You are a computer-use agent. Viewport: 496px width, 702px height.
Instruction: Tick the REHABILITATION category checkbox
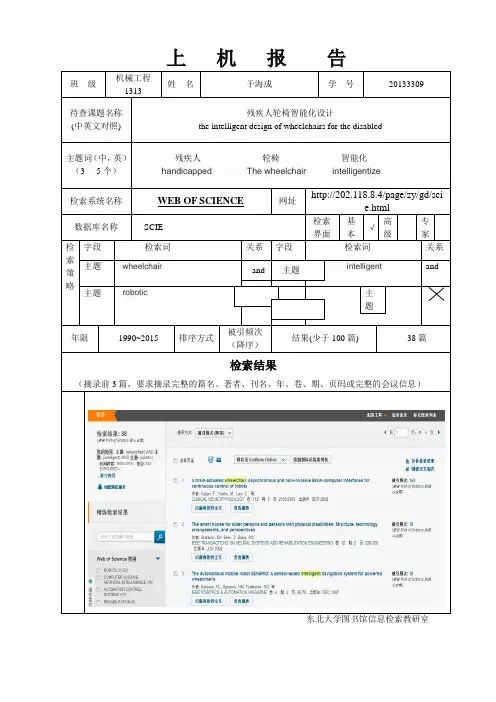point(98,603)
